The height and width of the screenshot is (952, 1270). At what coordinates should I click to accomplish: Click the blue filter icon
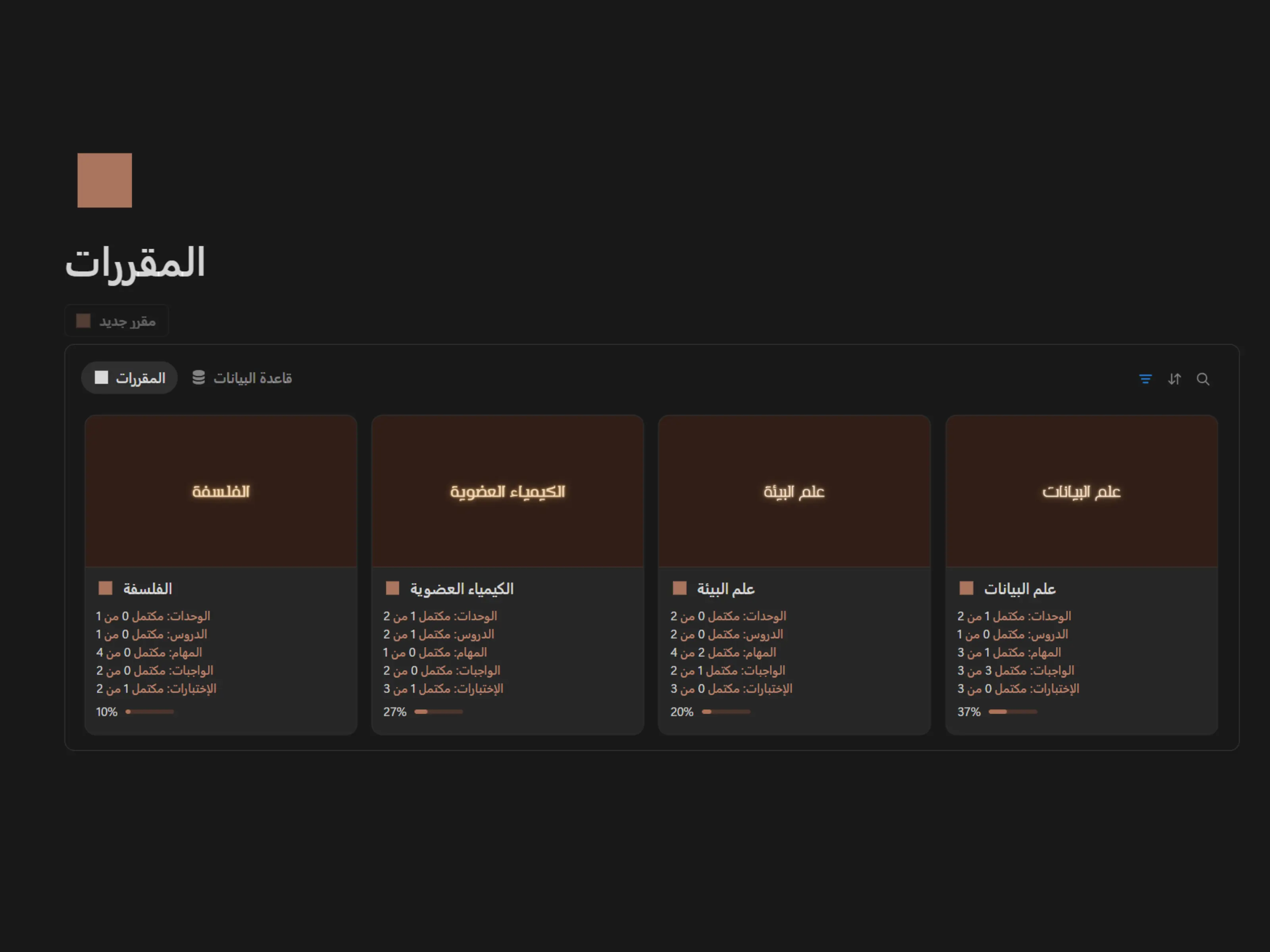tap(1145, 379)
